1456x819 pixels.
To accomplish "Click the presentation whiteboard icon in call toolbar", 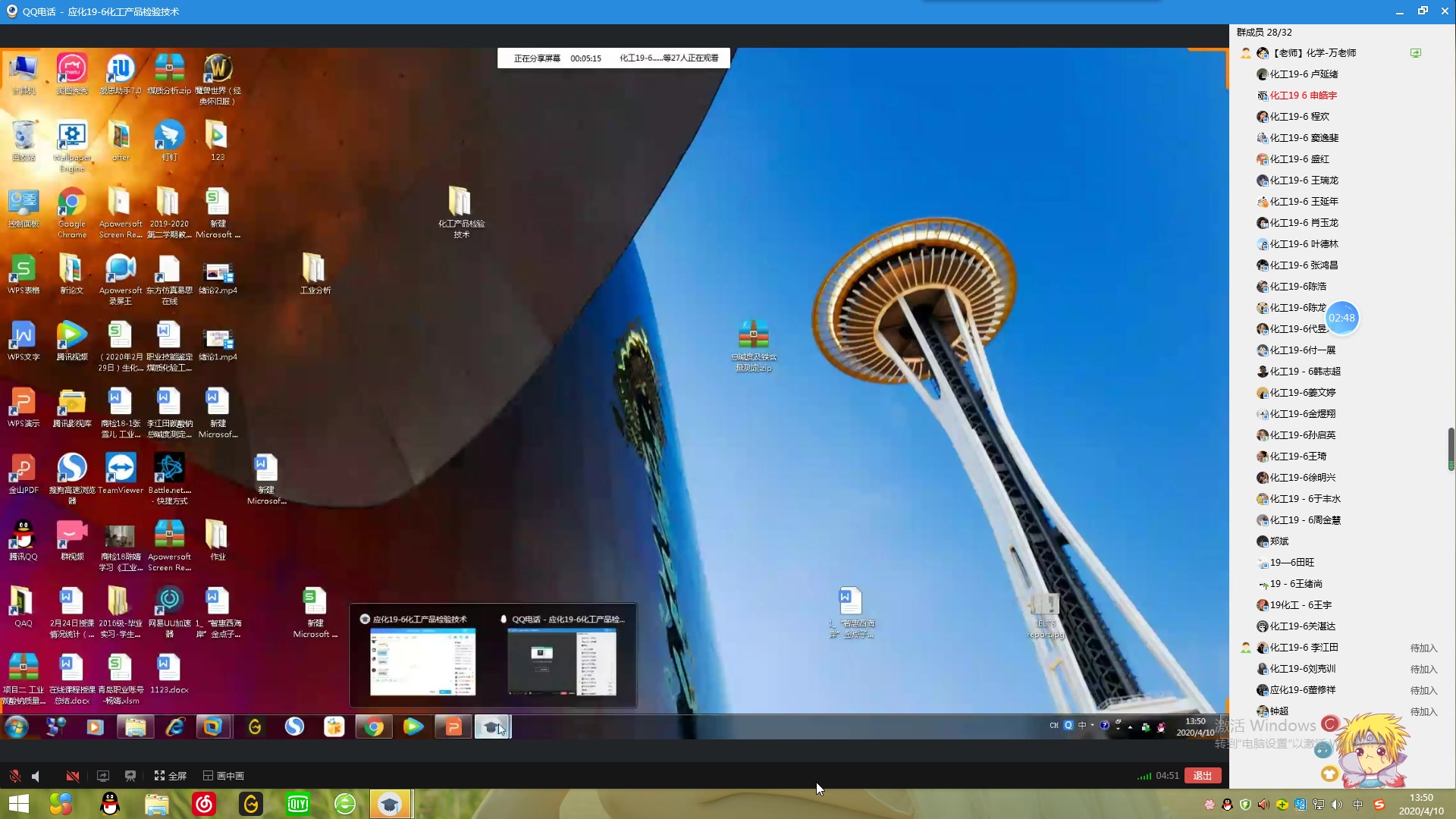I will (x=130, y=776).
